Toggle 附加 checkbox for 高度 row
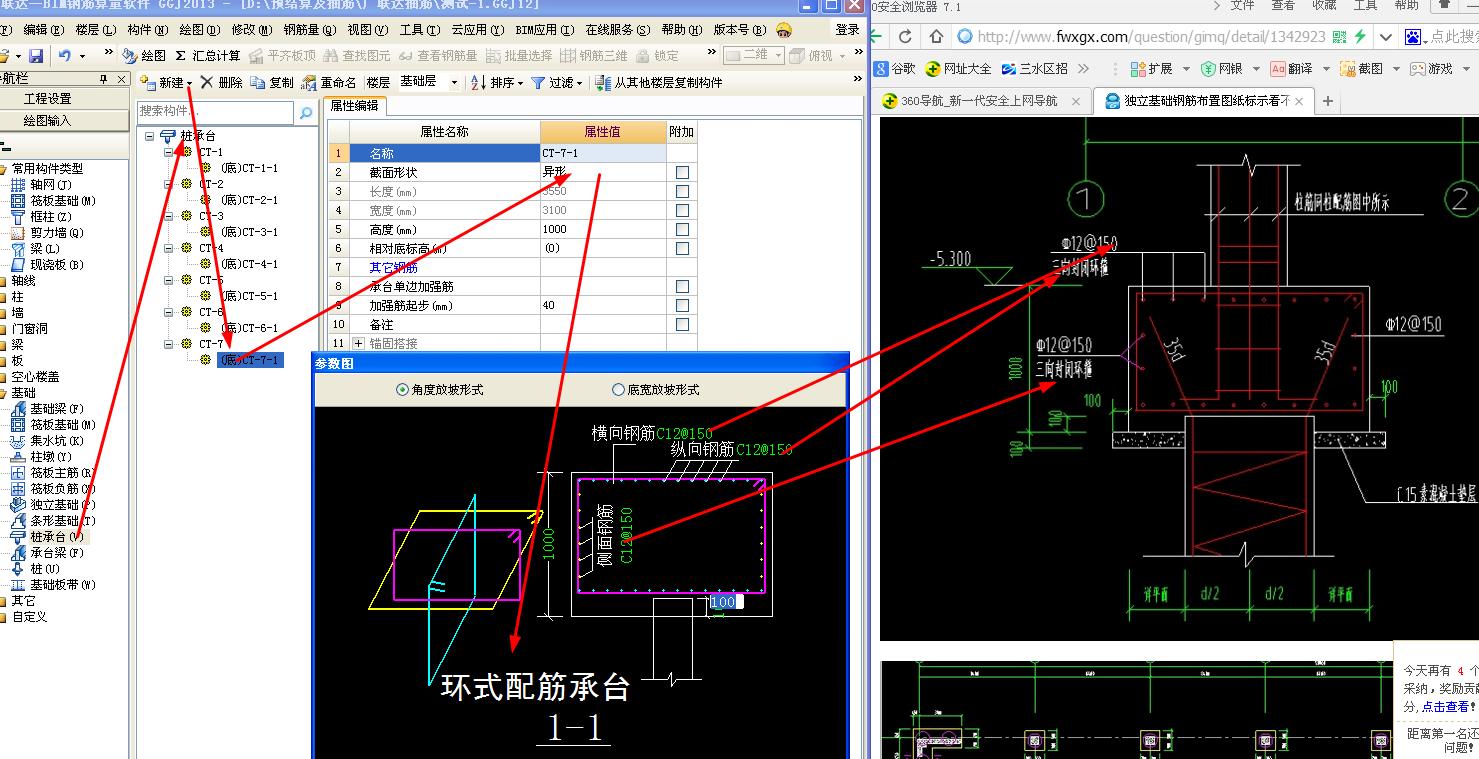Viewport: 1479px width, 759px height. [682, 229]
